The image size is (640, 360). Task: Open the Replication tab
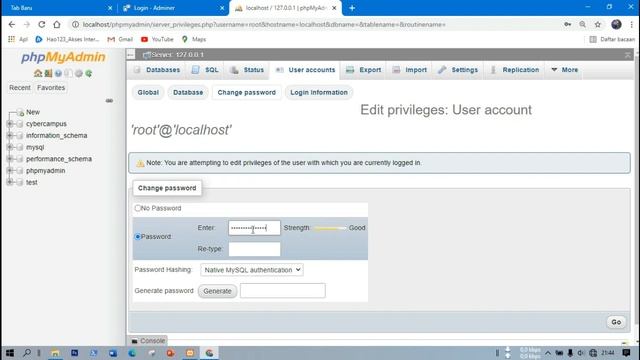tap(515, 70)
